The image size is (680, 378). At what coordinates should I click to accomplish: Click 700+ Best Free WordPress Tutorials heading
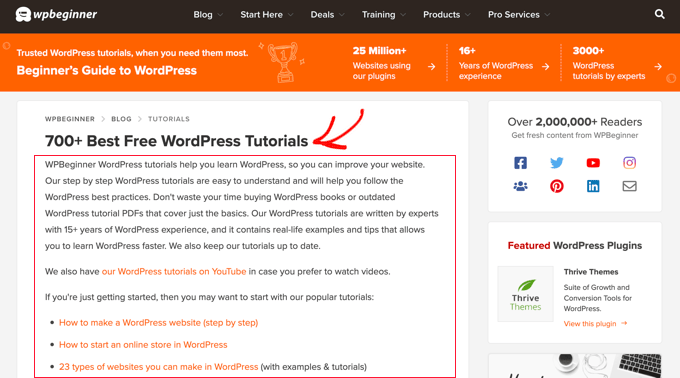point(177,141)
